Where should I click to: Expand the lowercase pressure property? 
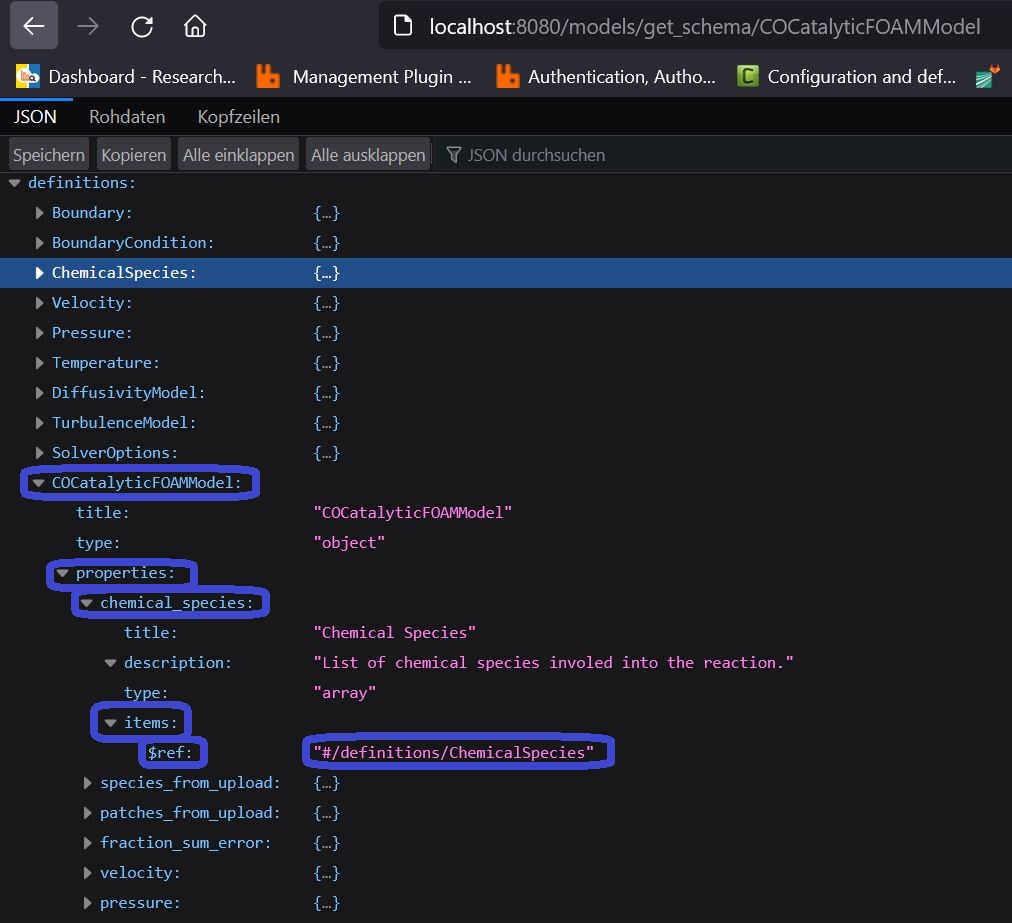(x=88, y=903)
